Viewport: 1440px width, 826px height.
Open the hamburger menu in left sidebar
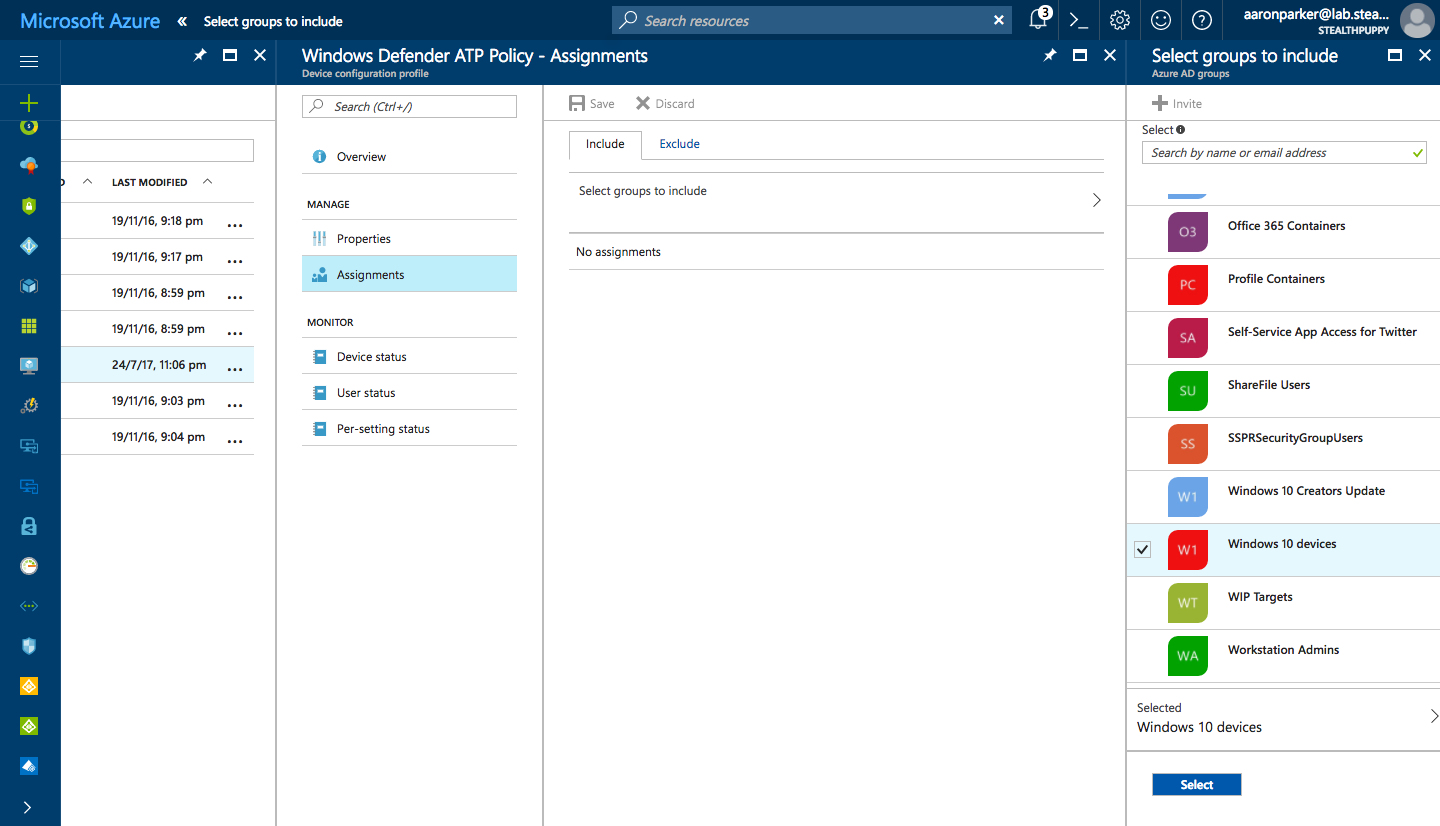coord(29,62)
